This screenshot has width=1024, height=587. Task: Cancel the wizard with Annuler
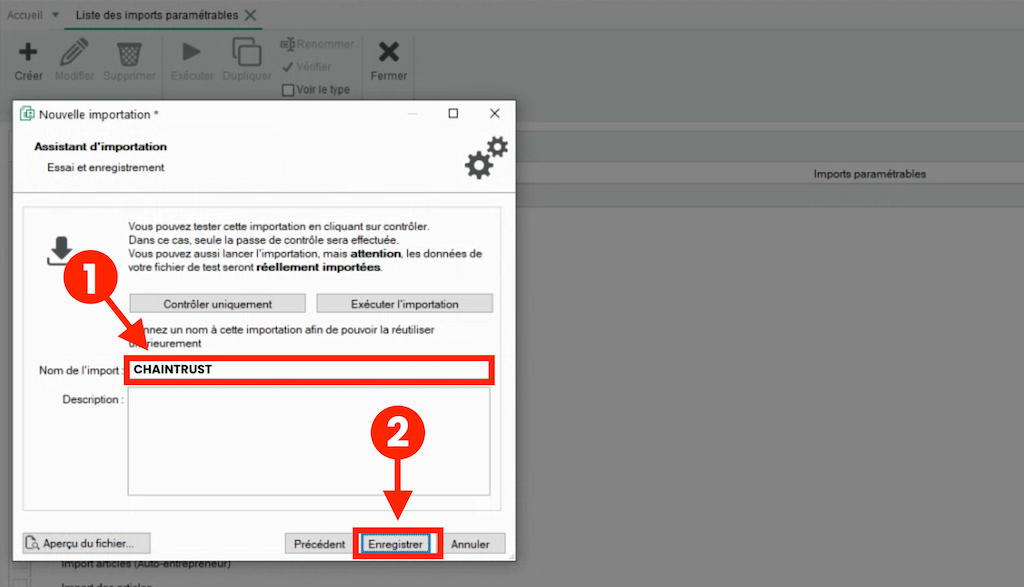(470, 544)
